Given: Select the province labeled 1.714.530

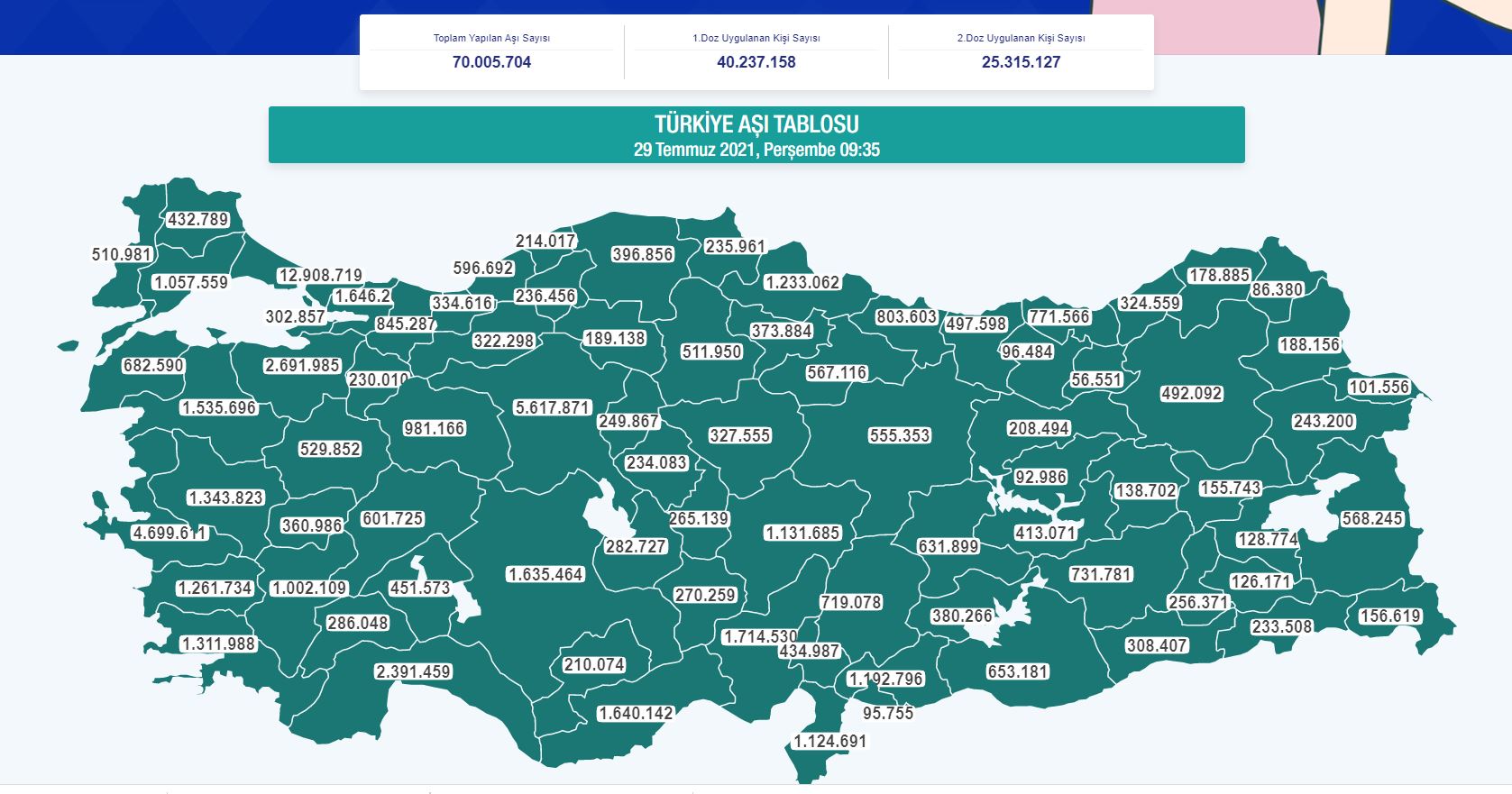Looking at the screenshot, I should (x=760, y=636).
